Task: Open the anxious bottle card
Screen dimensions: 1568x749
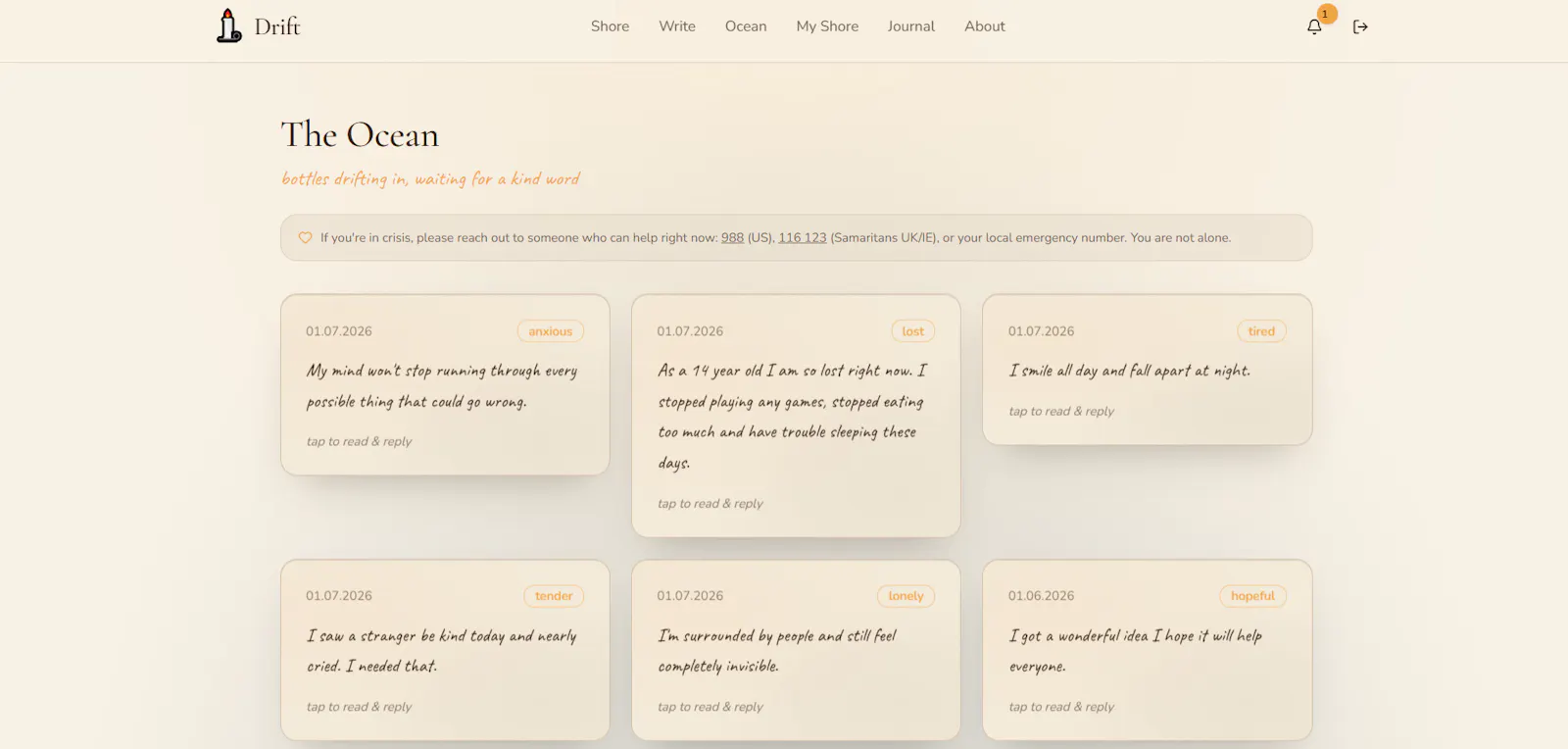Action: 445,384
